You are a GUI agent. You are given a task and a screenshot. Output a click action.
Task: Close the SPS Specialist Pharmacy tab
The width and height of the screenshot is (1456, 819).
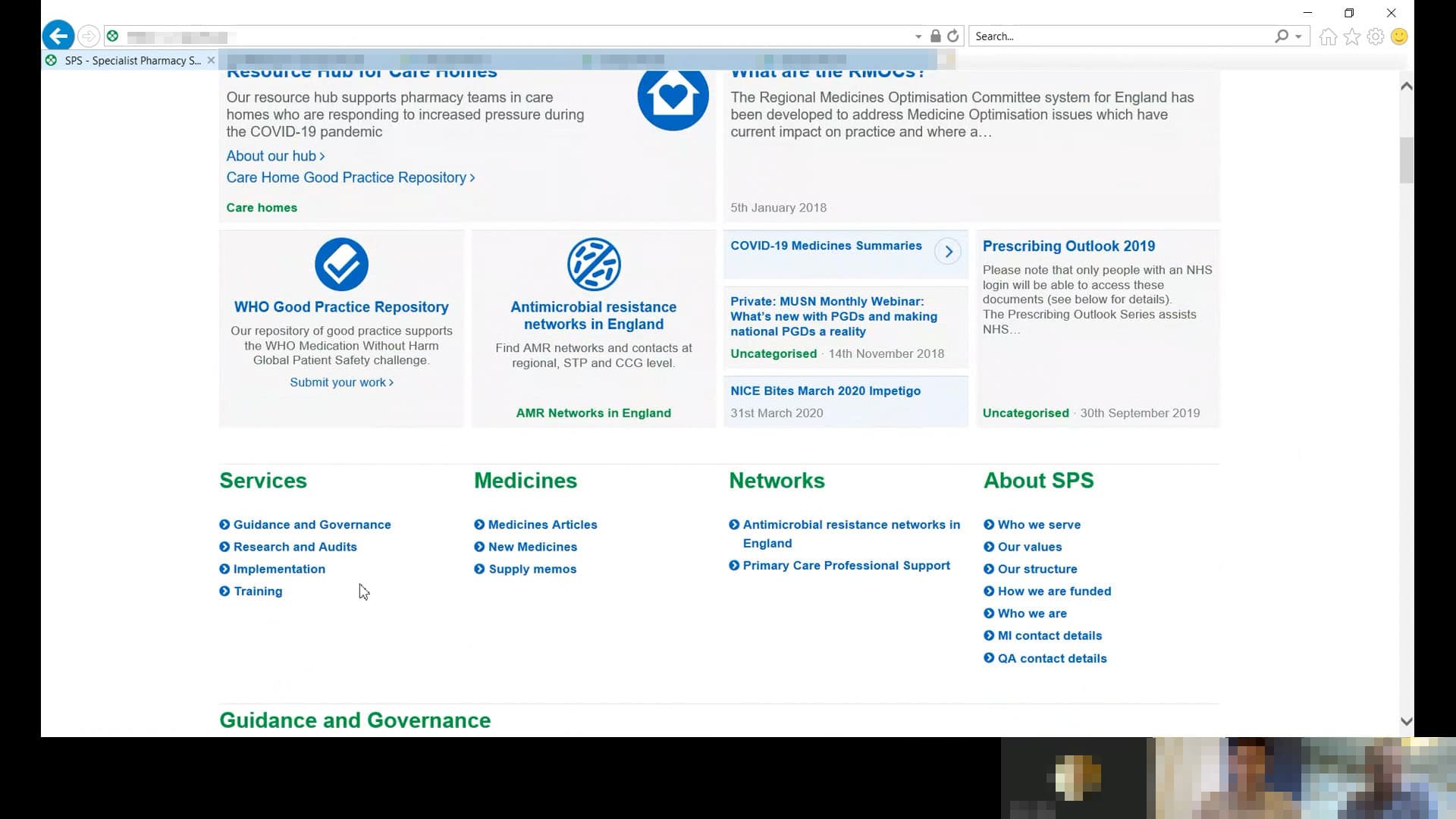point(211,60)
